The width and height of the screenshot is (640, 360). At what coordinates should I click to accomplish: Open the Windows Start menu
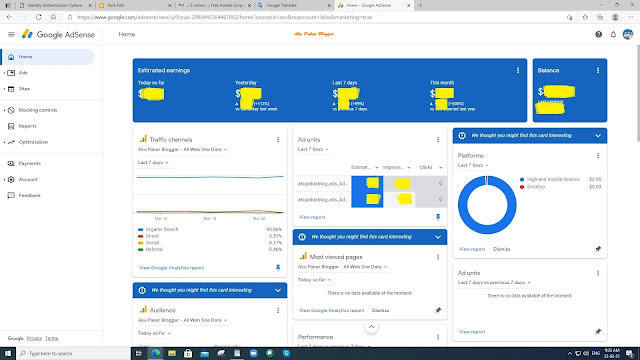pyautogui.click(x=8, y=353)
